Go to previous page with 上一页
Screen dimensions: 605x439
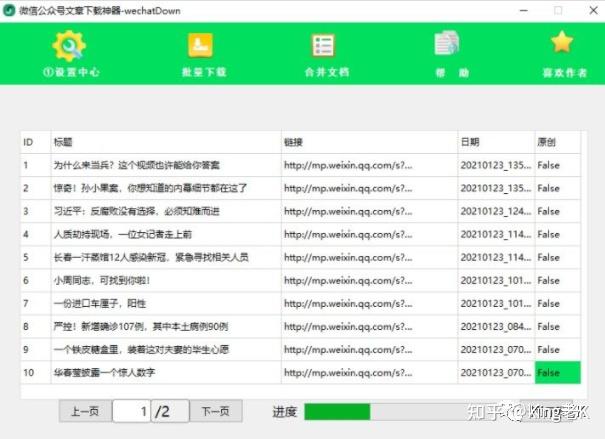pyautogui.click(x=84, y=411)
